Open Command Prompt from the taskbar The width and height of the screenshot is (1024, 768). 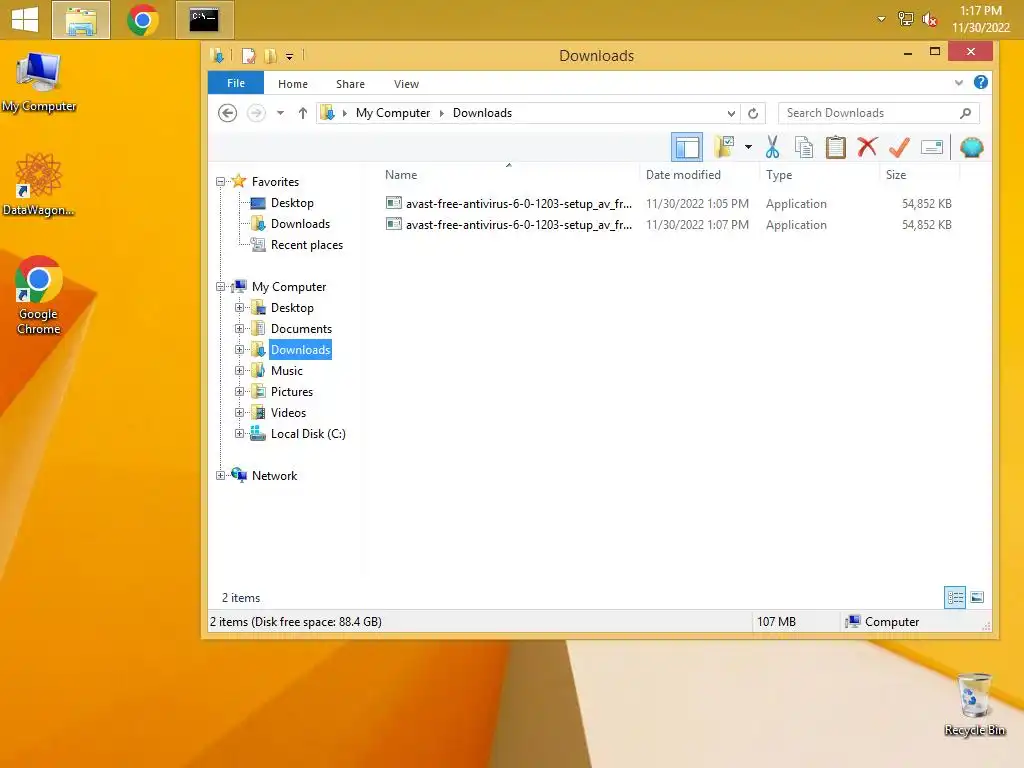tap(204, 20)
